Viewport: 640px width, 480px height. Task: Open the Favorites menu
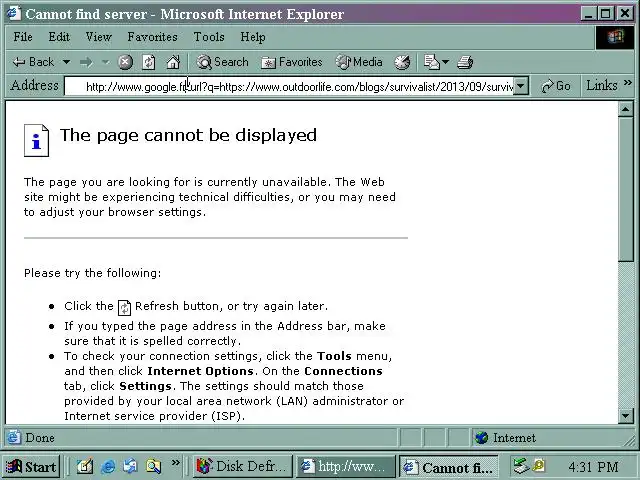pyautogui.click(x=152, y=37)
